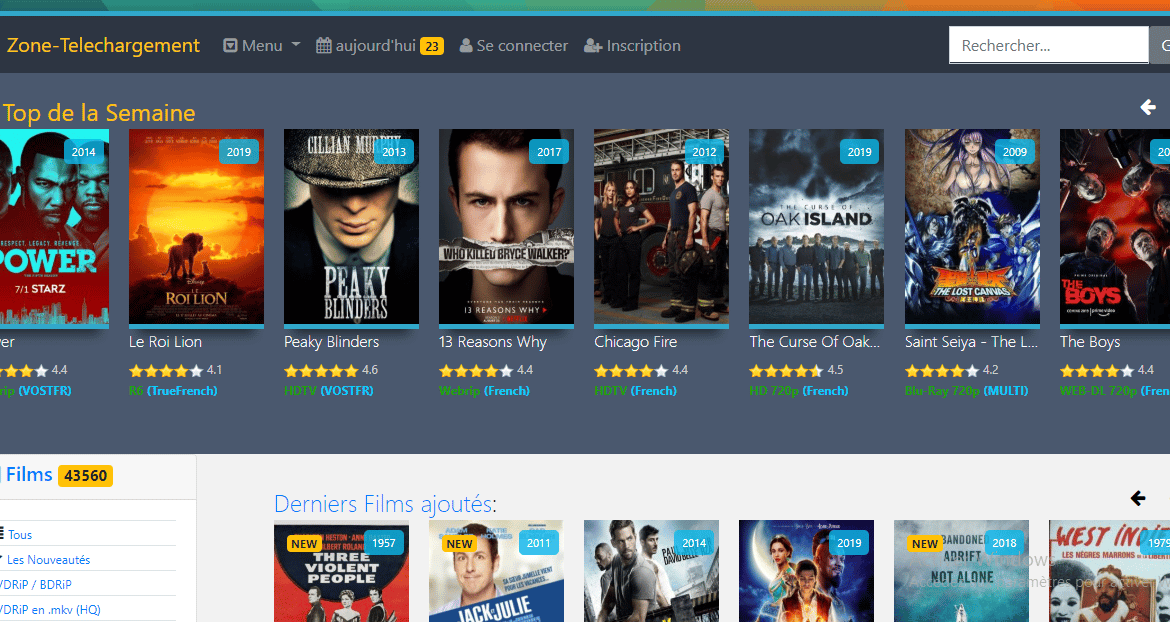Open the West Indies poster
Image resolution: width=1170 pixels, height=622 pixels.
tap(1110, 571)
